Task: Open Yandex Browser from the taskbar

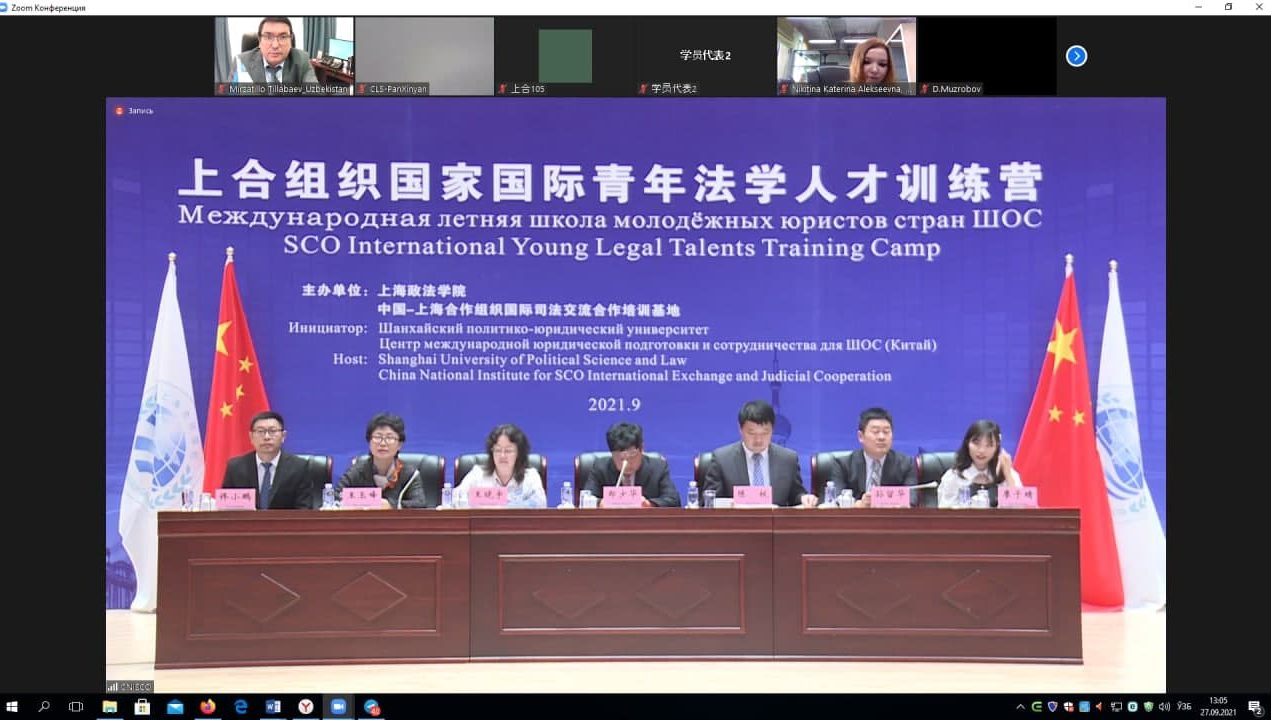Action: click(306, 707)
